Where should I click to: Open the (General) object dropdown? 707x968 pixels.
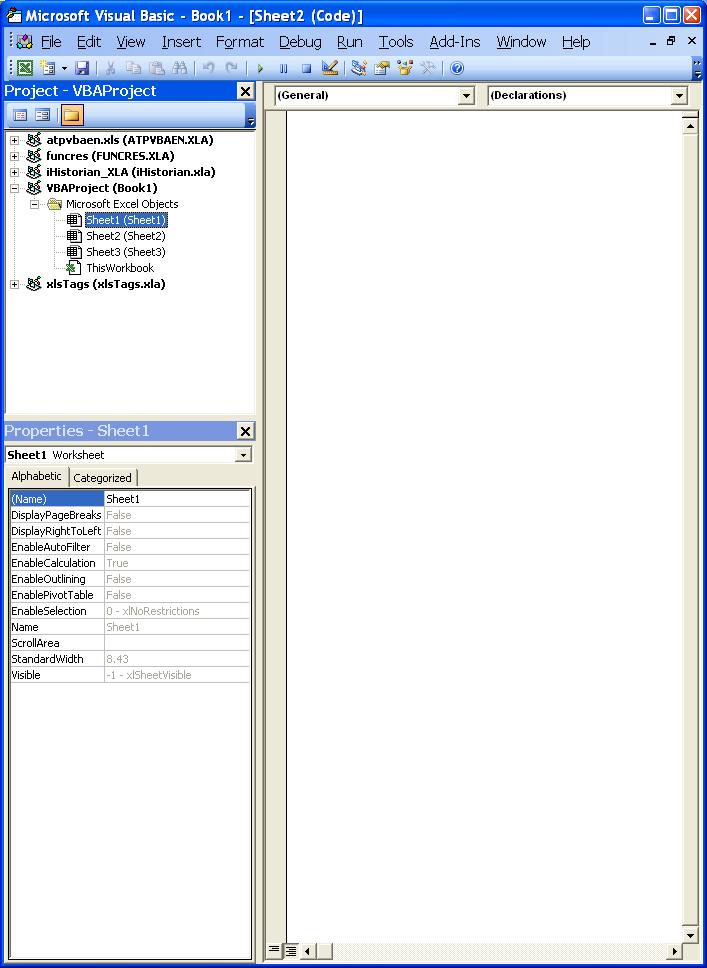click(x=466, y=96)
